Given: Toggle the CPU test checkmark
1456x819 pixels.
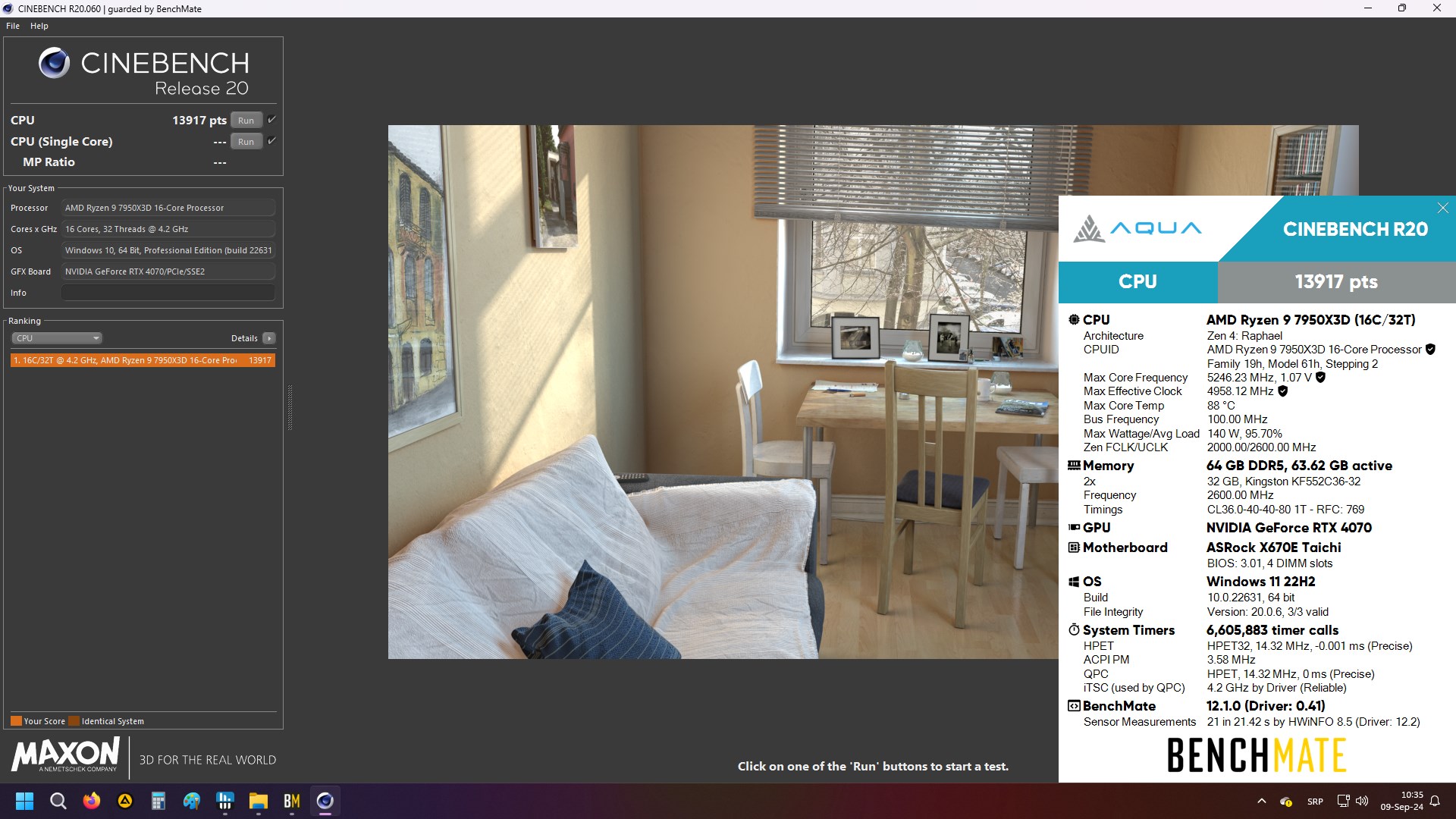Looking at the screenshot, I should (271, 120).
